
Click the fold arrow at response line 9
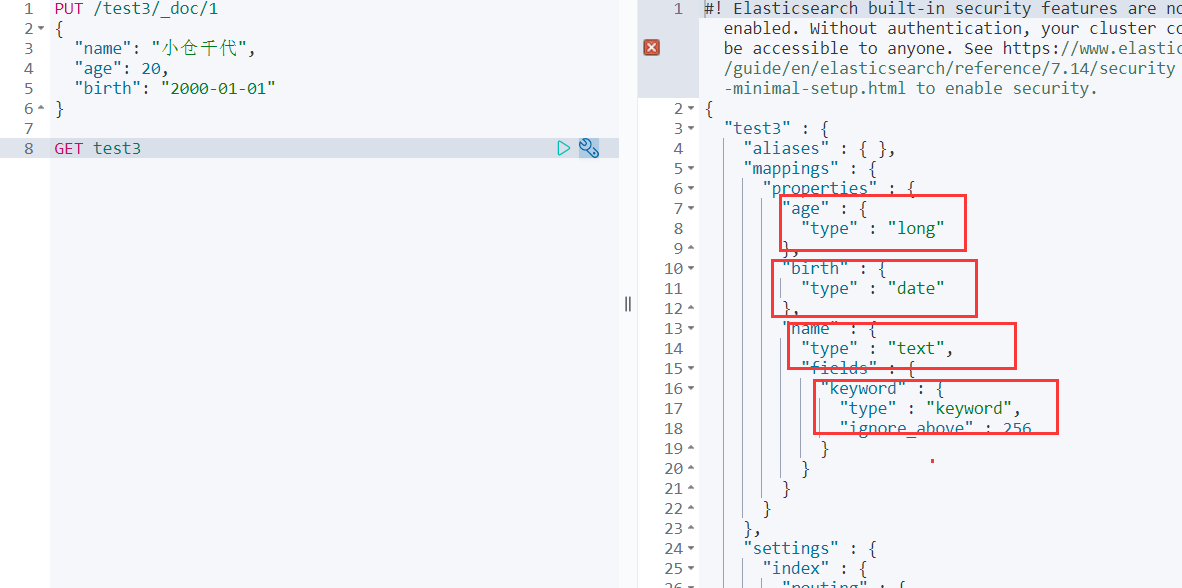click(x=691, y=248)
